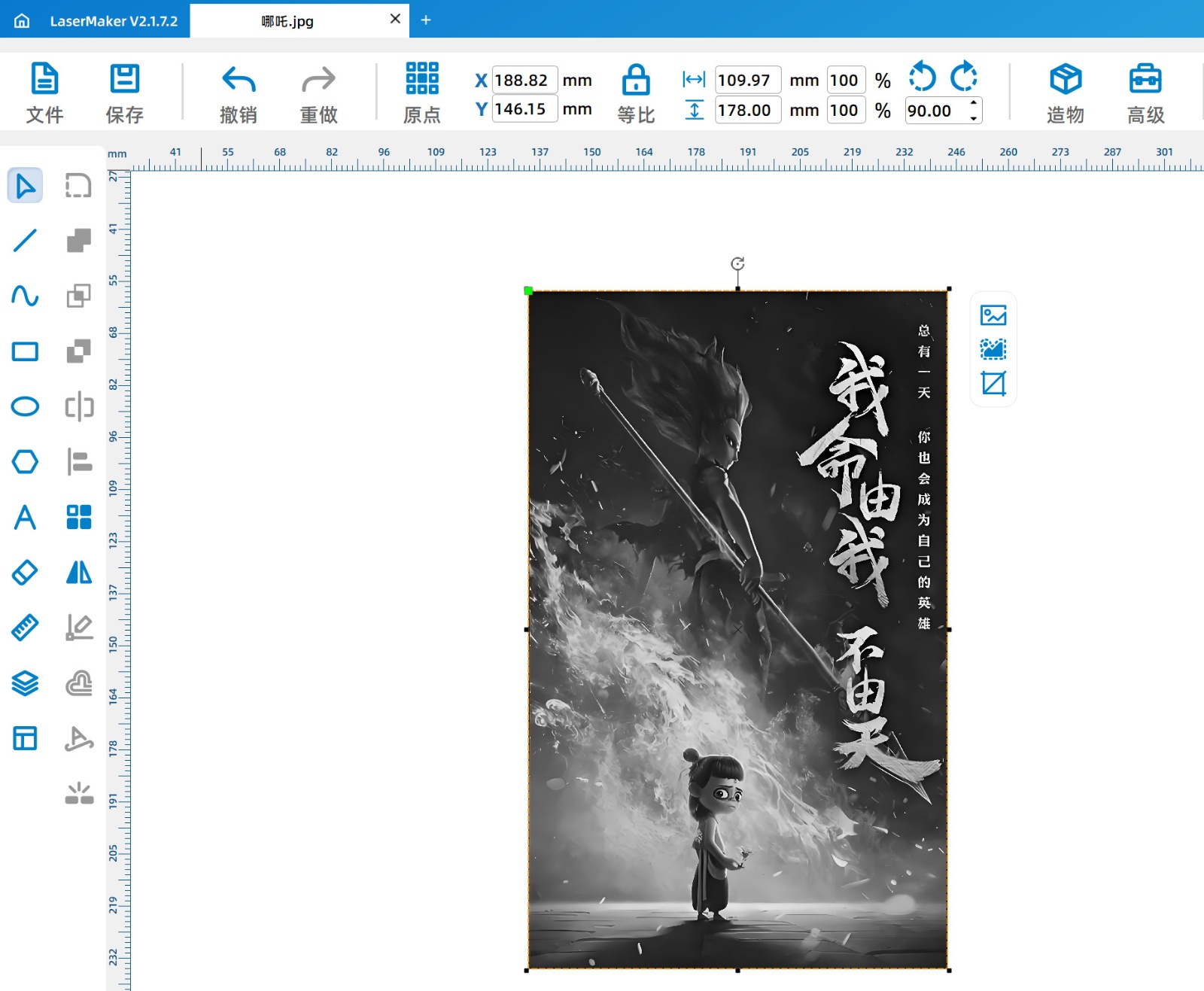Open the layers stack icon
The image size is (1204, 991).
click(25, 683)
